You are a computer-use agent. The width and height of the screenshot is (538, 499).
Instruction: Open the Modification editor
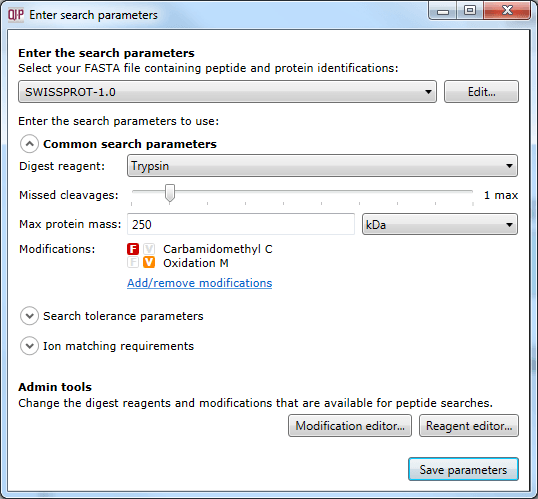(x=350, y=426)
